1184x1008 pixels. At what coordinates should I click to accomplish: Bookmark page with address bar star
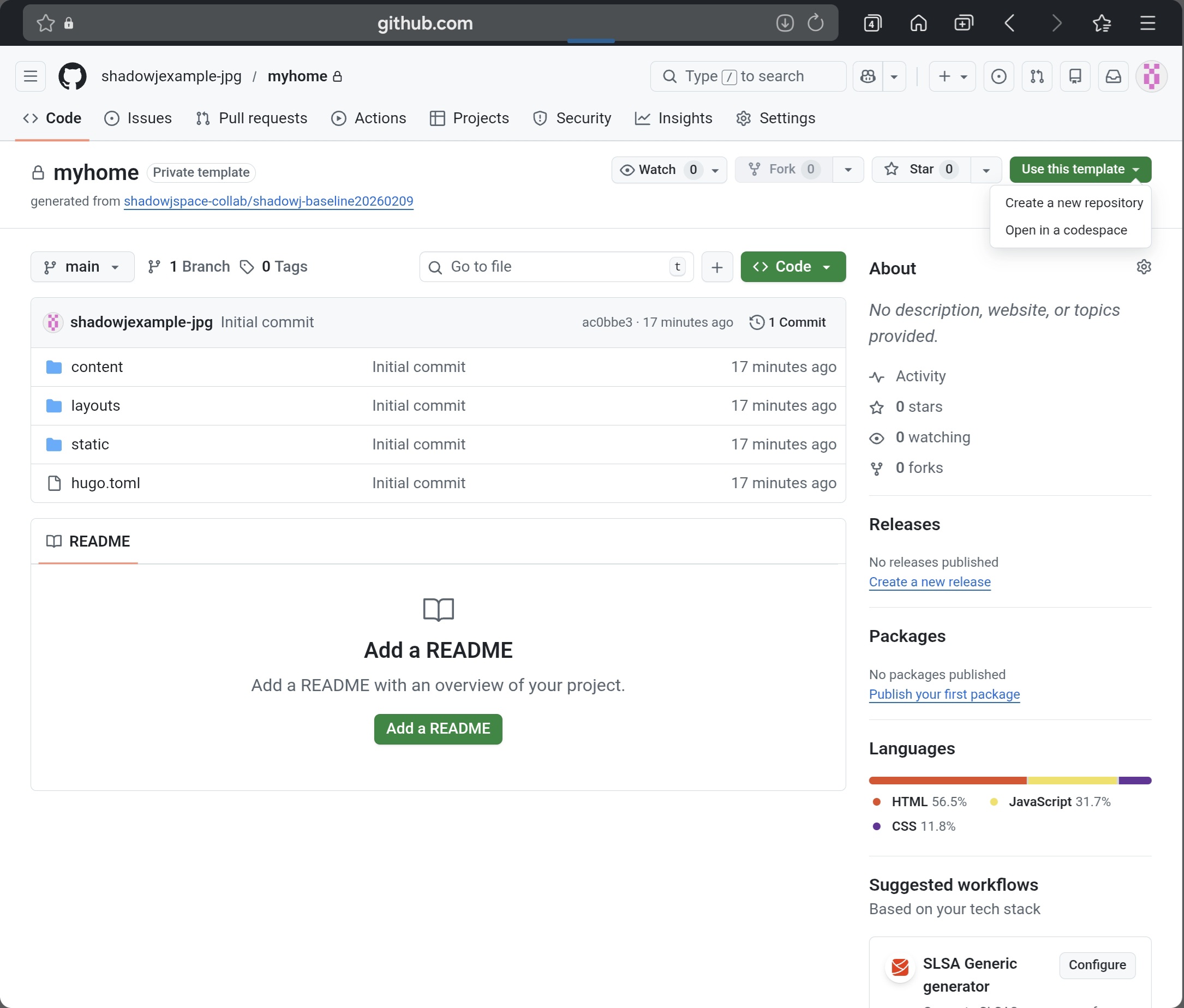point(45,23)
